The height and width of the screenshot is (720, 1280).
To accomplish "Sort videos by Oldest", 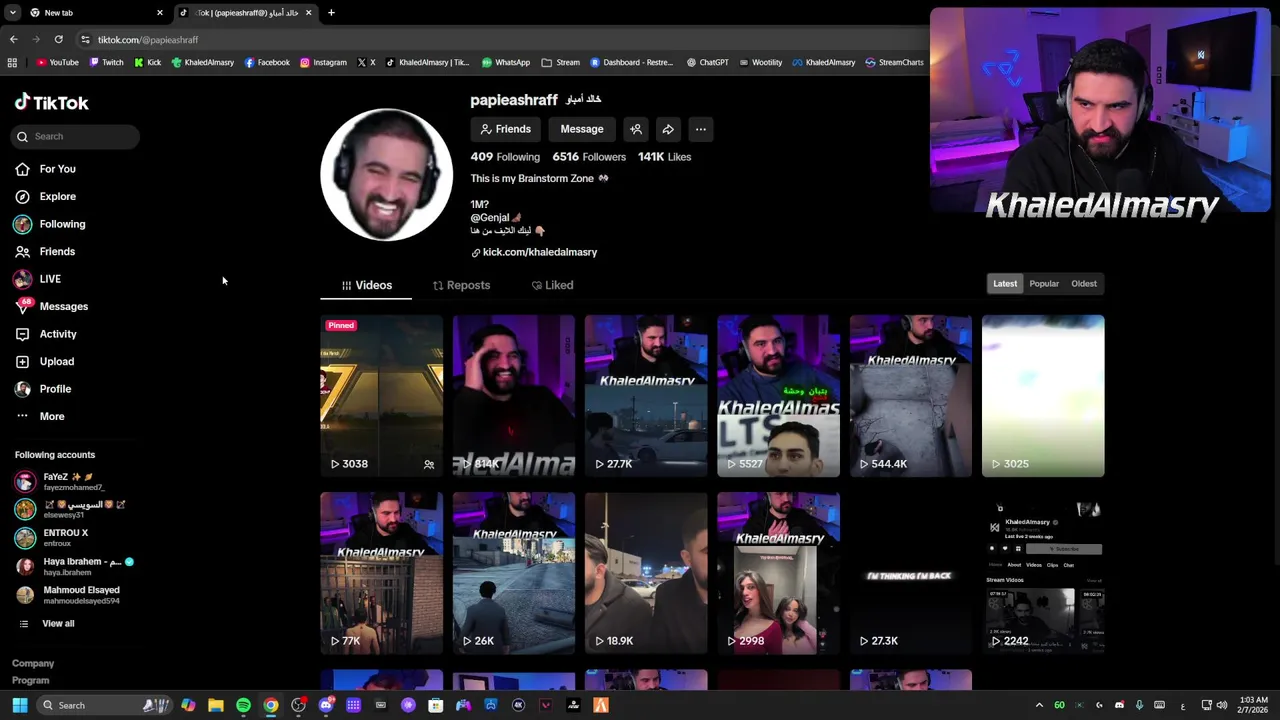I will [1084, 284].
